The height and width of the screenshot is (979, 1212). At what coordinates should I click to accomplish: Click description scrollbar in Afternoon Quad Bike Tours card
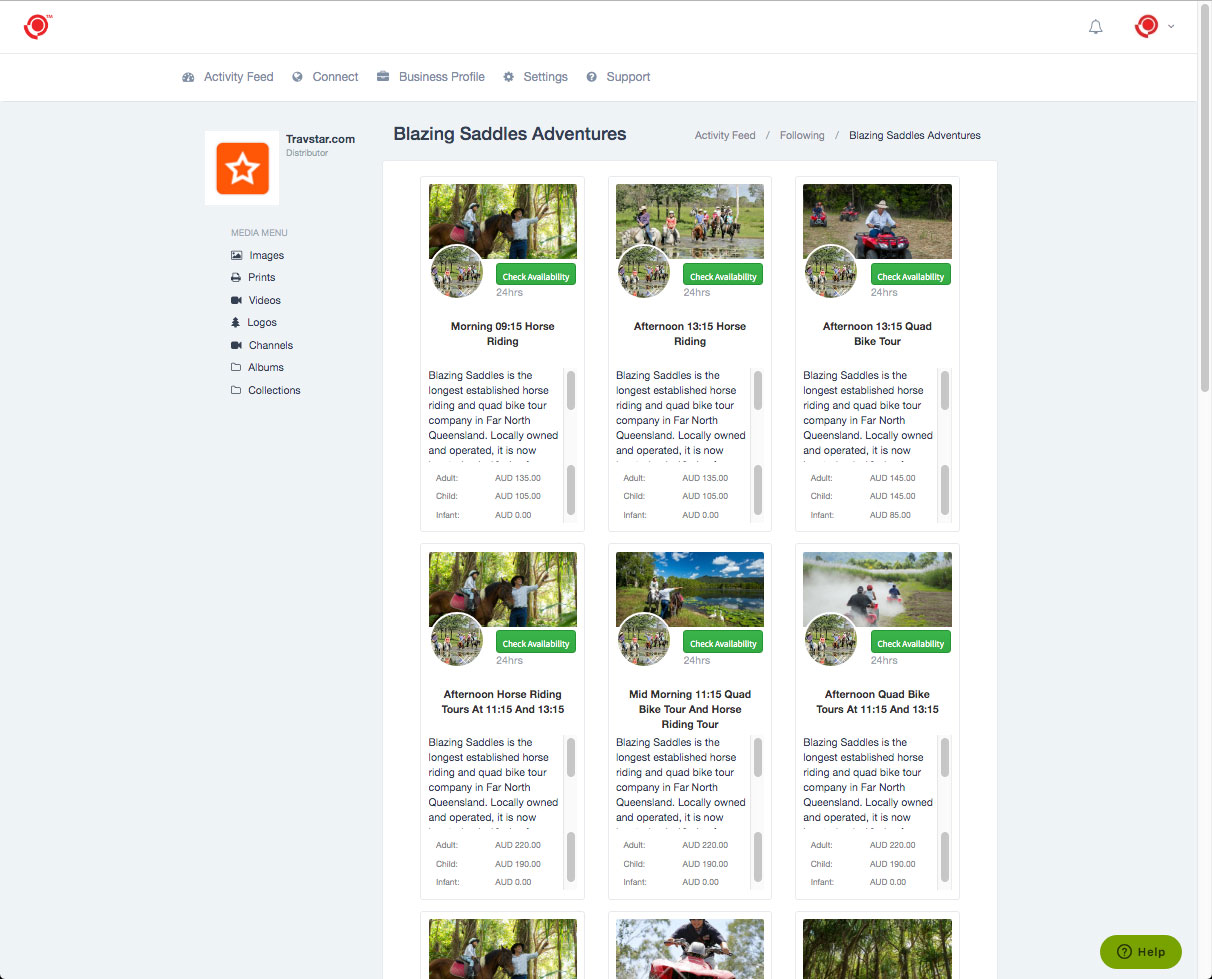945,757
